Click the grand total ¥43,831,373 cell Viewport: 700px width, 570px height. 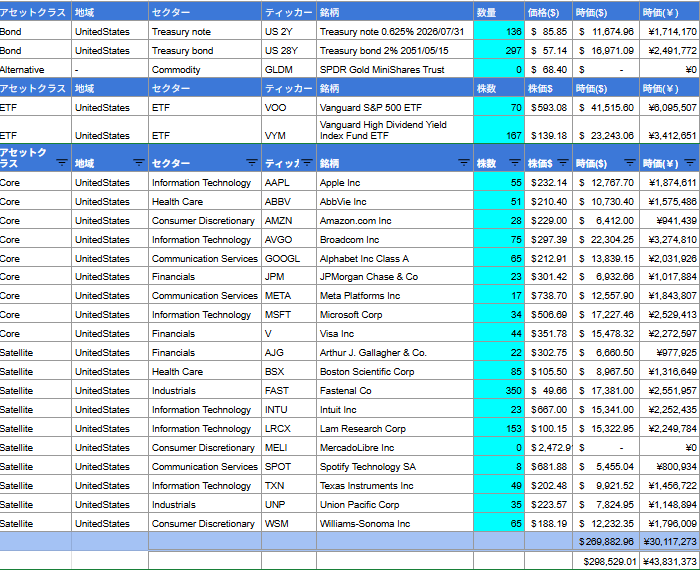(x=670, y=561)
